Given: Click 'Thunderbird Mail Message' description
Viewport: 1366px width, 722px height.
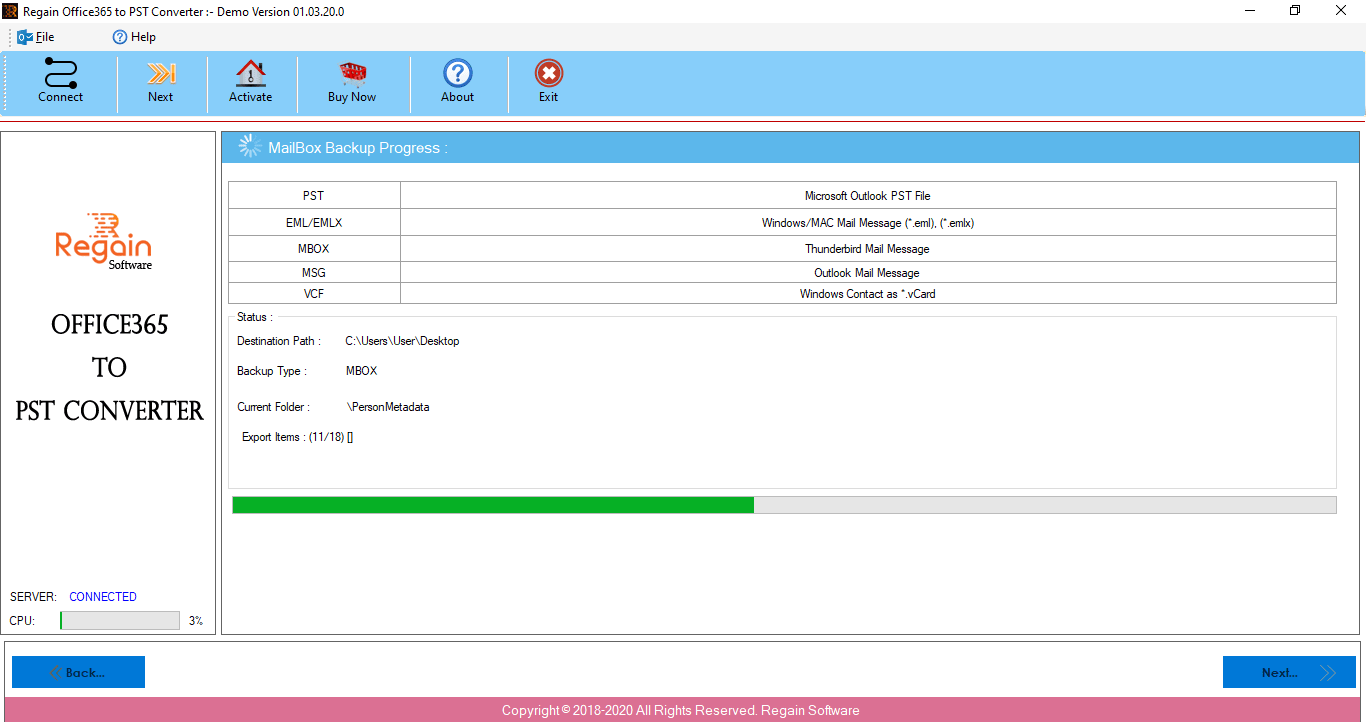Looking at the screenshot, I should (x=867, y=249).
